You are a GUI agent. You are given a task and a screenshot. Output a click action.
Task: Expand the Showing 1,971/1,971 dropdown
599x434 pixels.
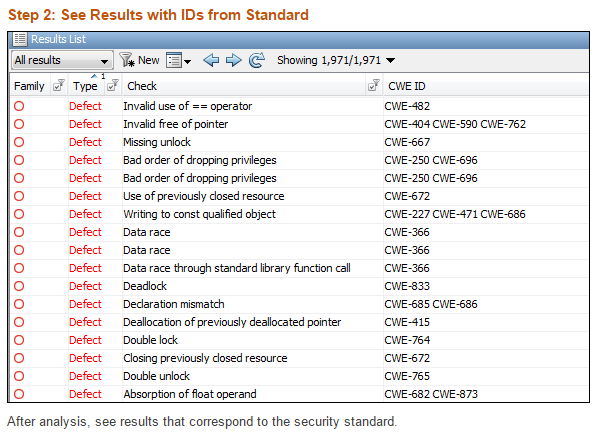(390, 60)
